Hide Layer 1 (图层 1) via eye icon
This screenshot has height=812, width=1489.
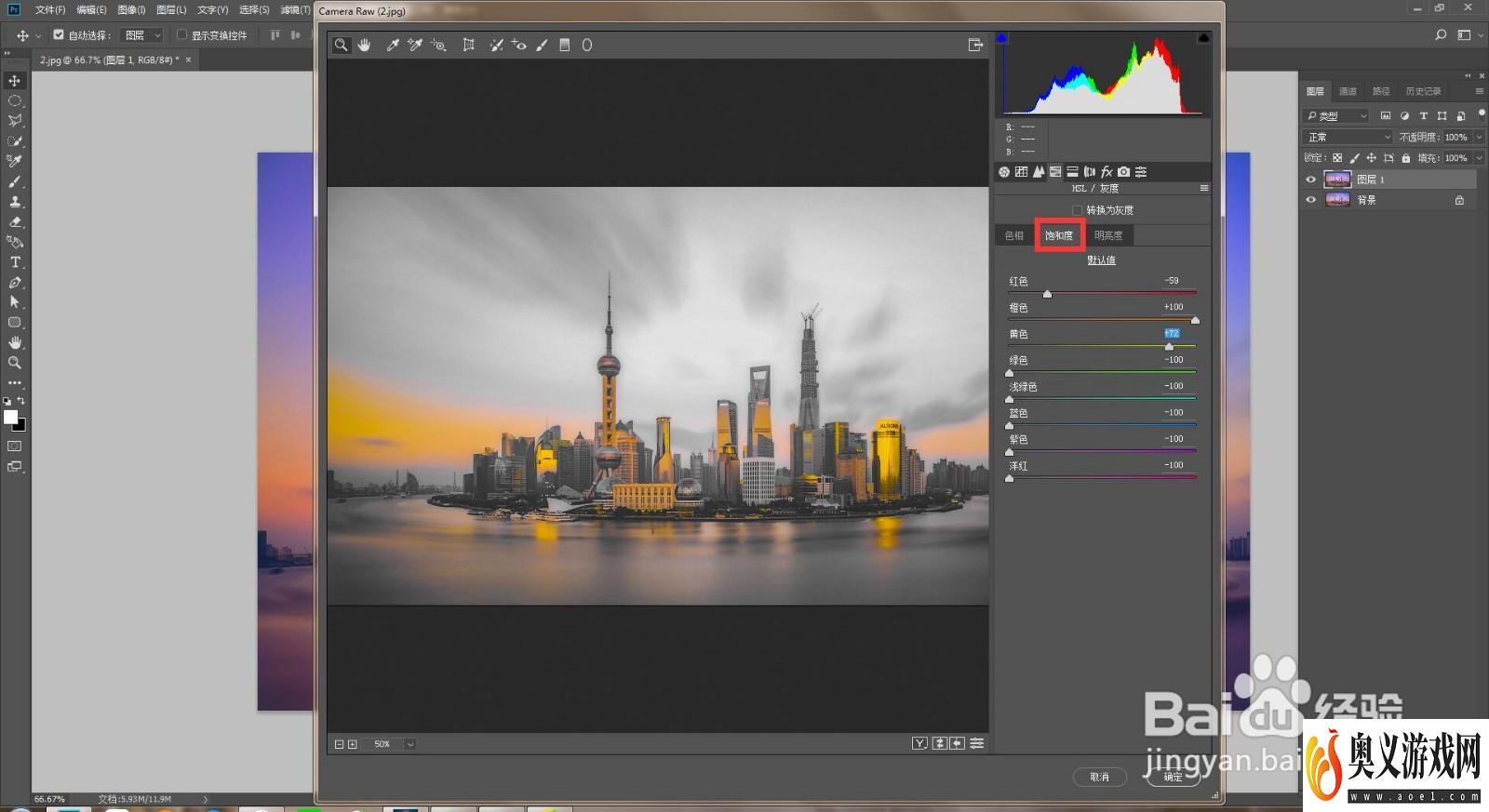[1310, 180]
